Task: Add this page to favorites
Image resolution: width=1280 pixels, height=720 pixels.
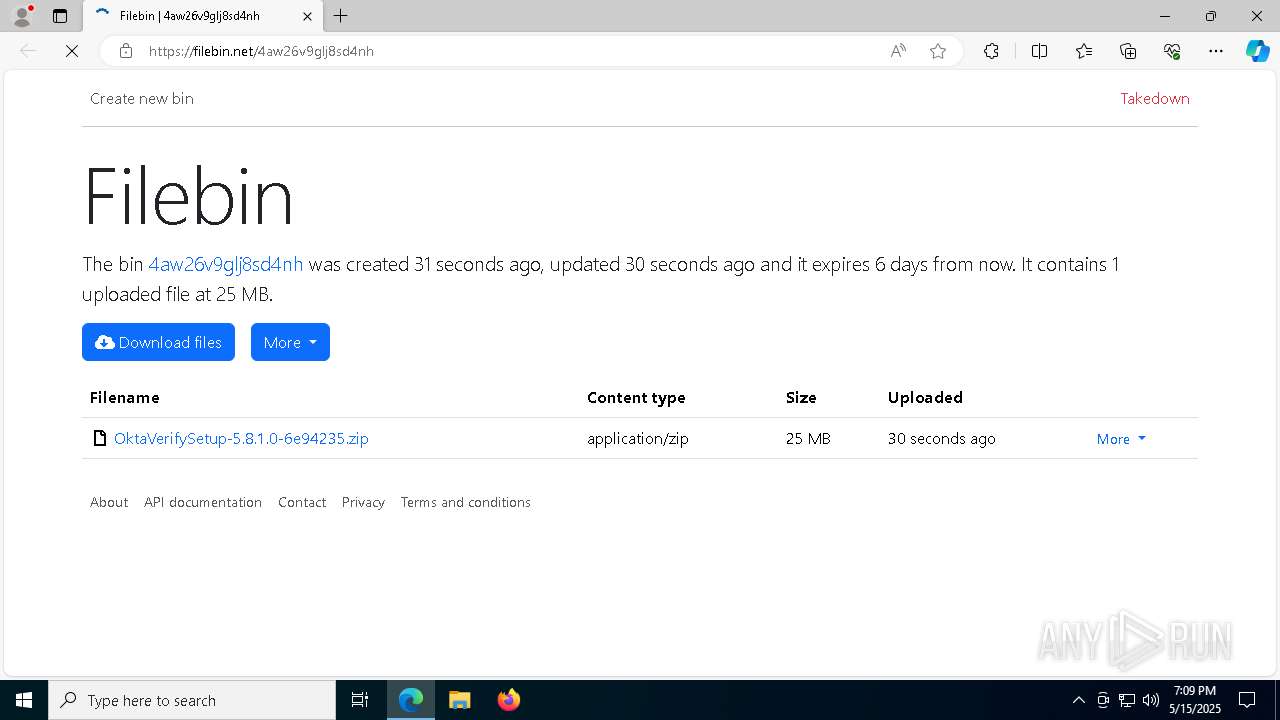Action: pyautogui.click(x=938, y=51)
